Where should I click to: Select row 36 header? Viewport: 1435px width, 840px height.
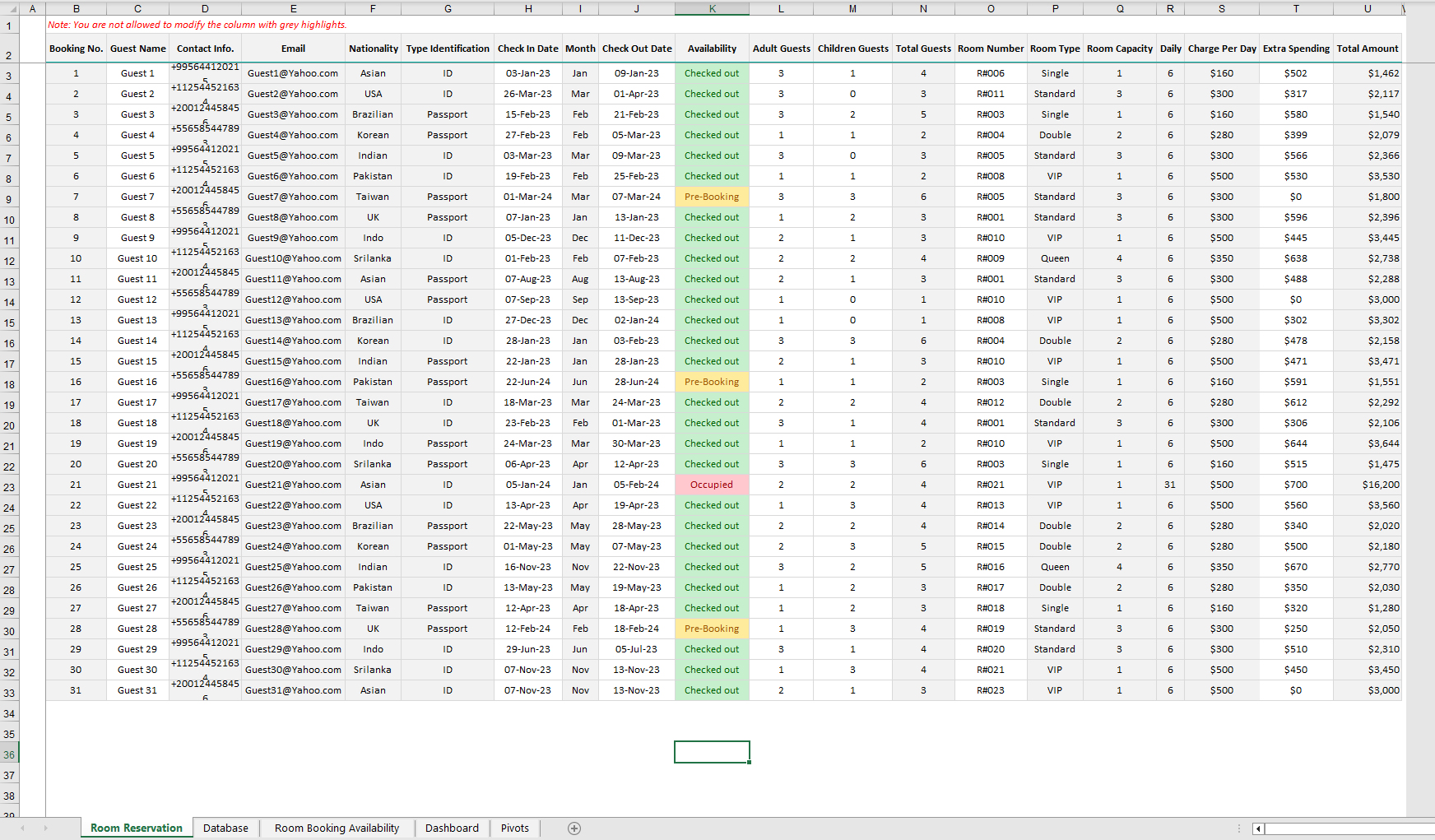(9, 754)
